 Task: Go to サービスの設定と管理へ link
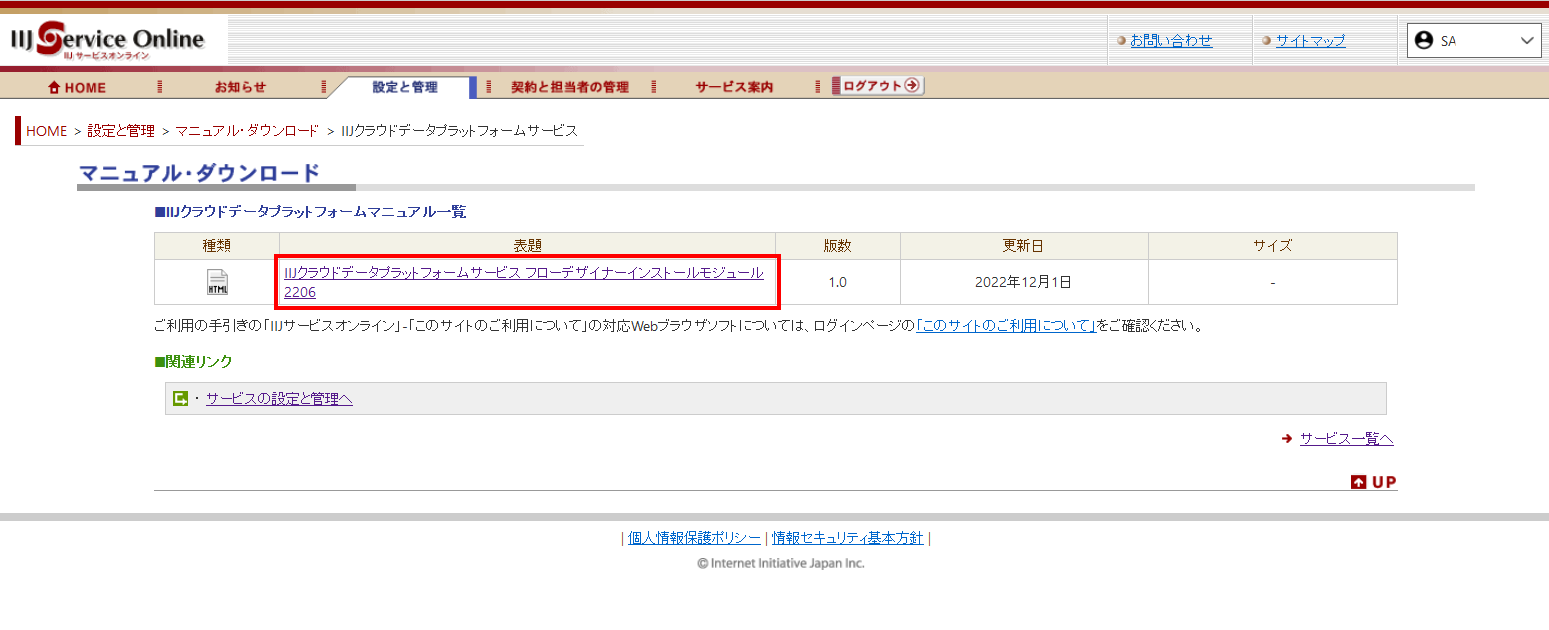tap(279, 399)
